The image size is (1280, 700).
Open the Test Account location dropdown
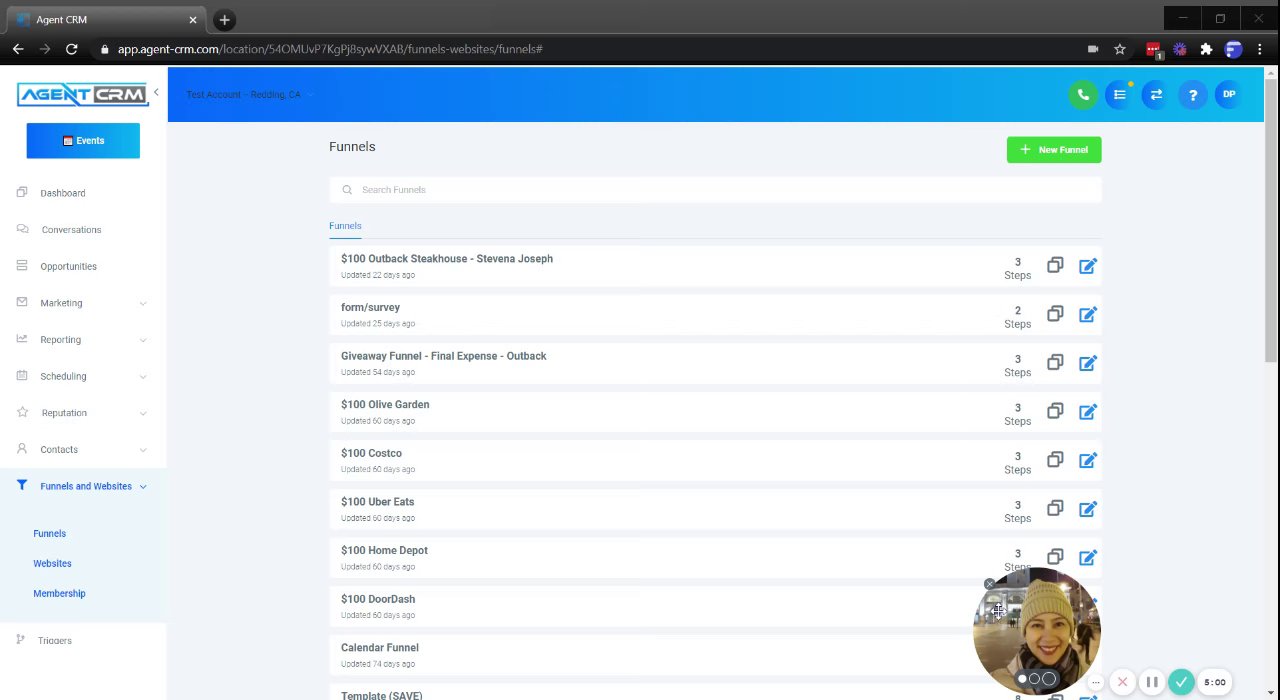click(250, 95)
